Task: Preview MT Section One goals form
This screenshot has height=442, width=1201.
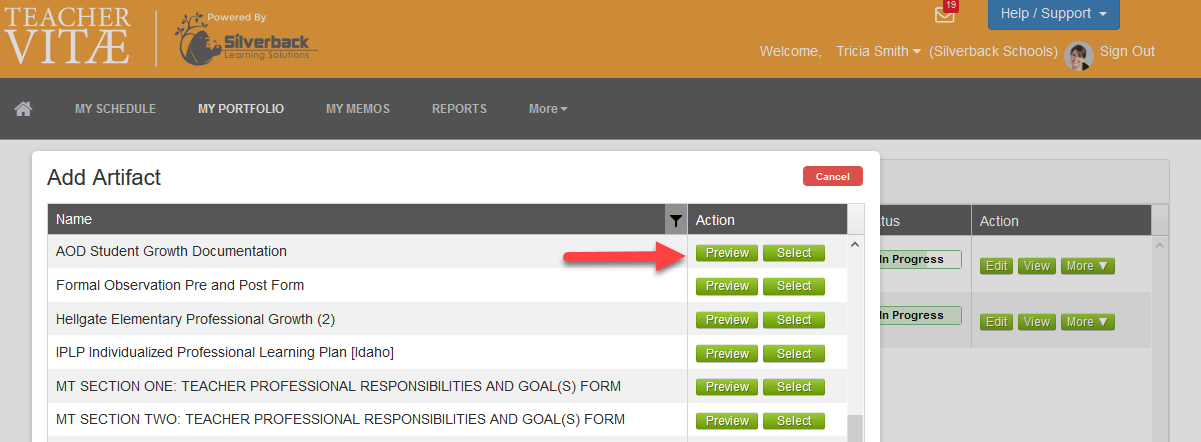Action: tap(727, 387)
